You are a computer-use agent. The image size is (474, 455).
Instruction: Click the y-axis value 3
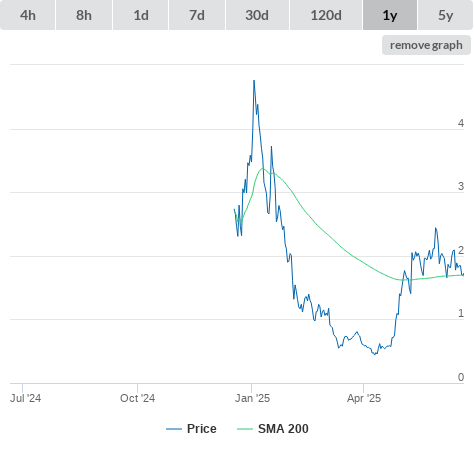tap(461, 186)
